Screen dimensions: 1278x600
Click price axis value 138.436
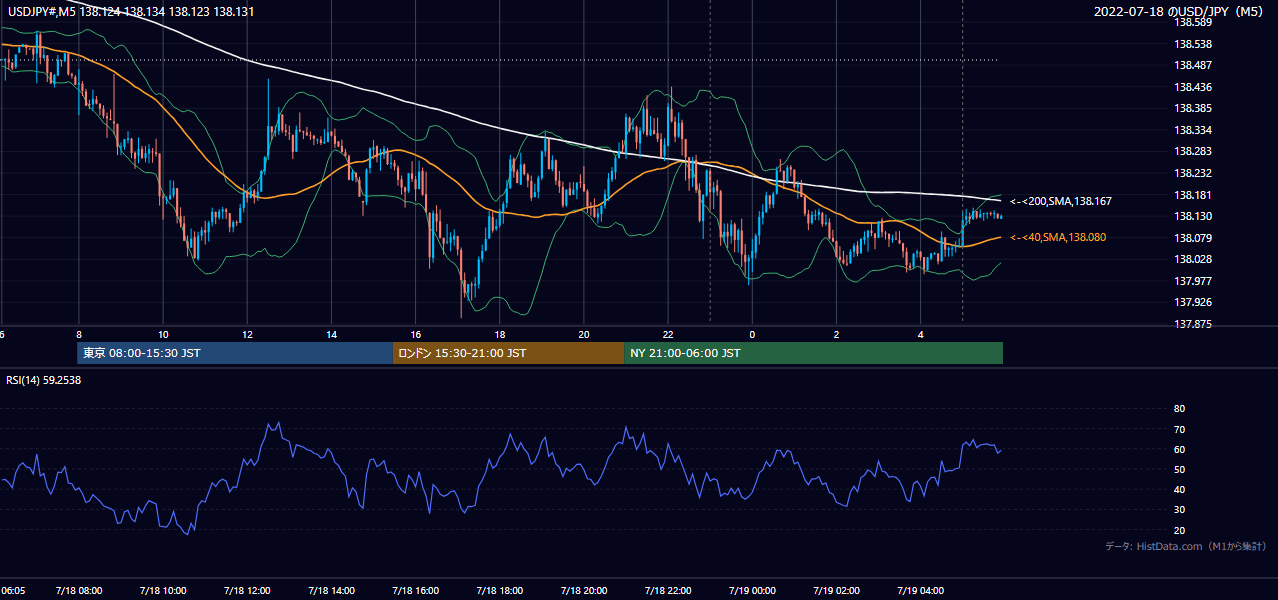[x=1194, y=87]
